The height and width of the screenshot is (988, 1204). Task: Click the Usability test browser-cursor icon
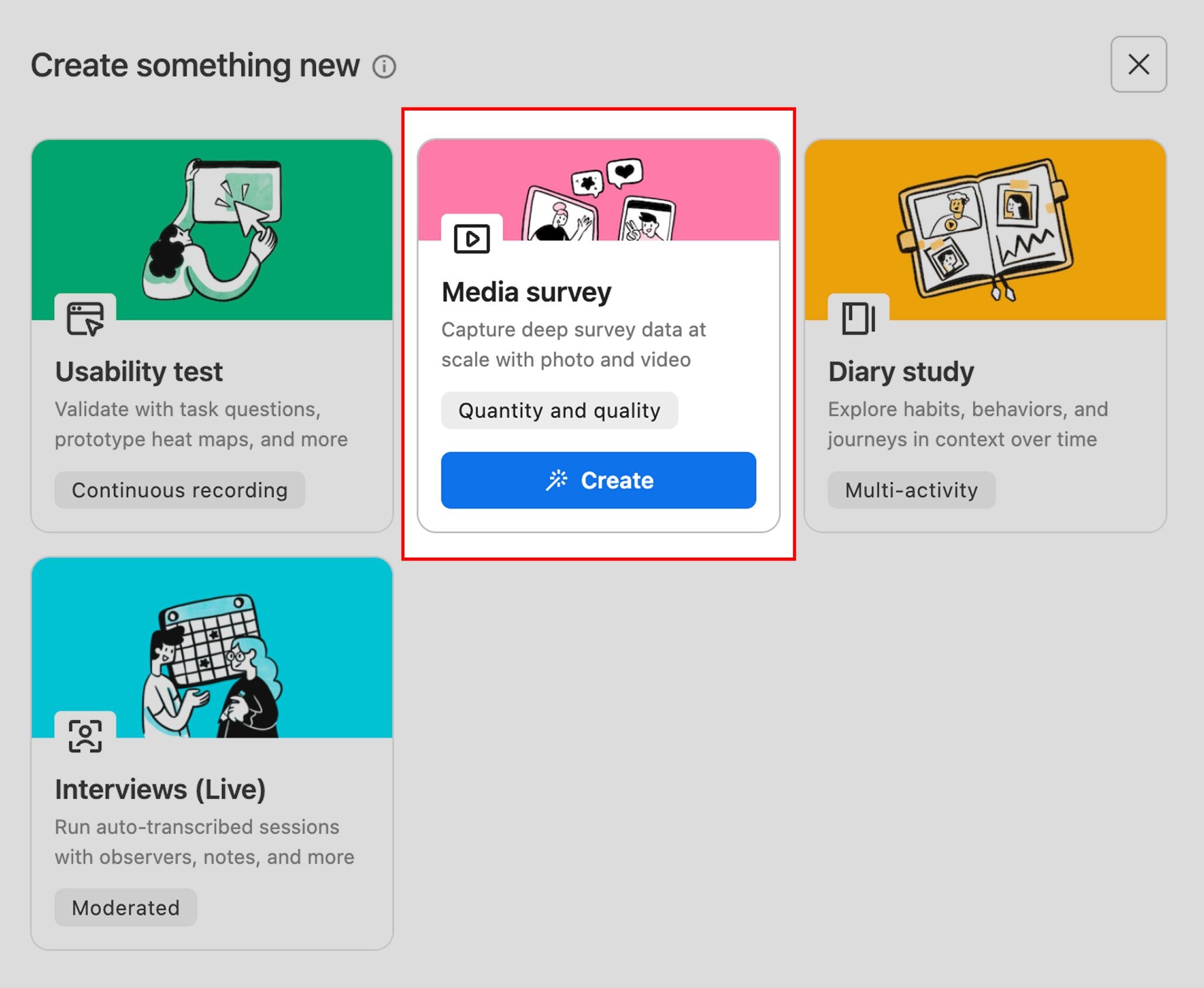[85, 319]
